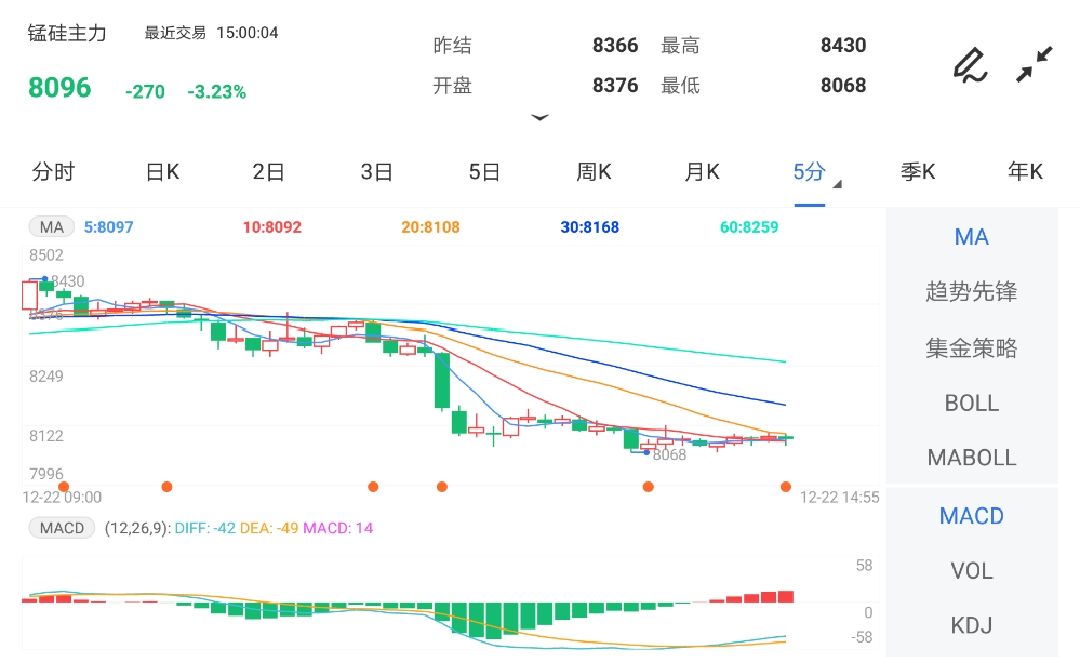
Task: Click the MA indicator pill label
Action: click(x=52, y=227)
